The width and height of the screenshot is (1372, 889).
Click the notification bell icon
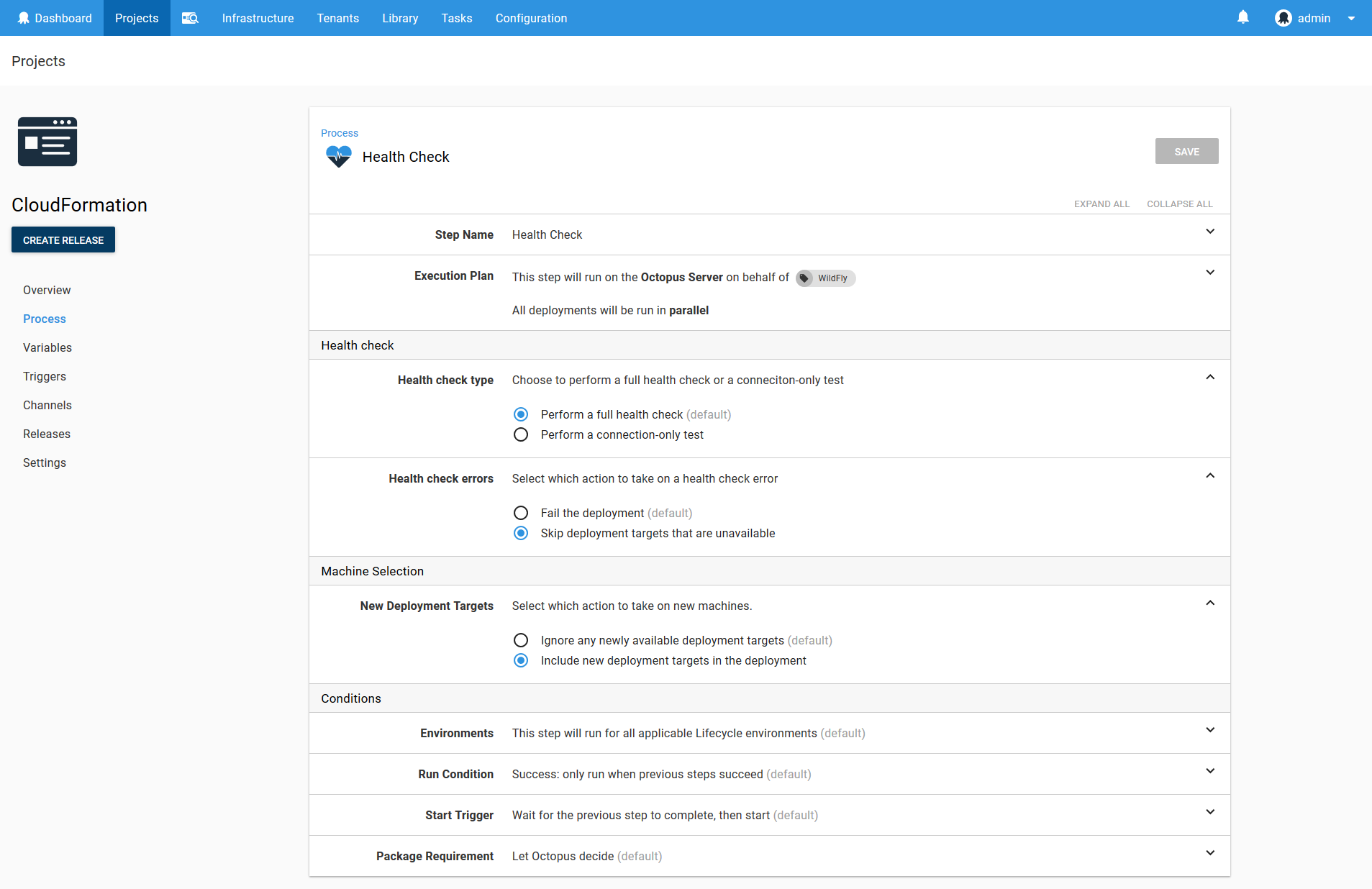click(1242, 17)
